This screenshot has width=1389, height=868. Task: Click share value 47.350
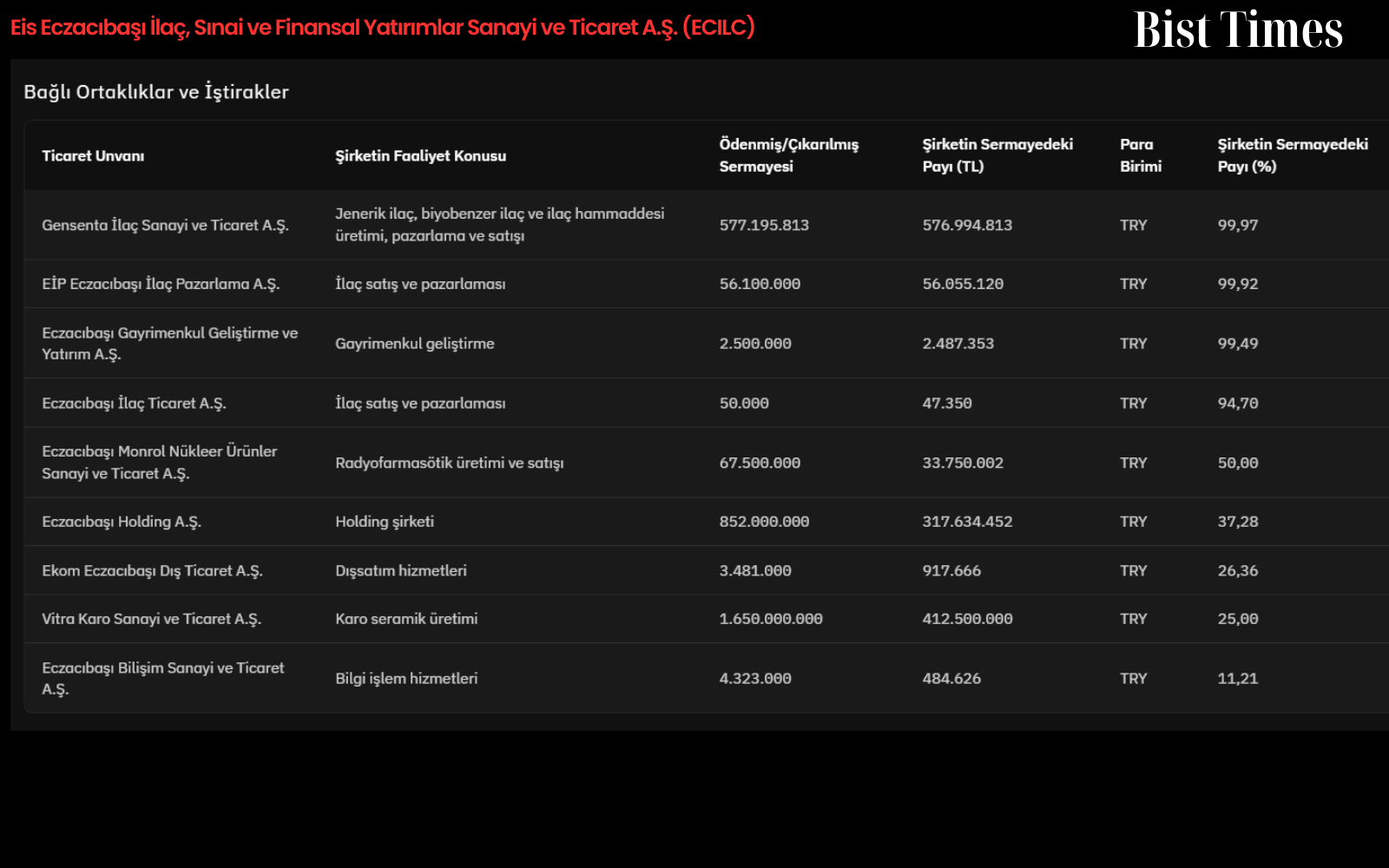(x=947, y=403)
